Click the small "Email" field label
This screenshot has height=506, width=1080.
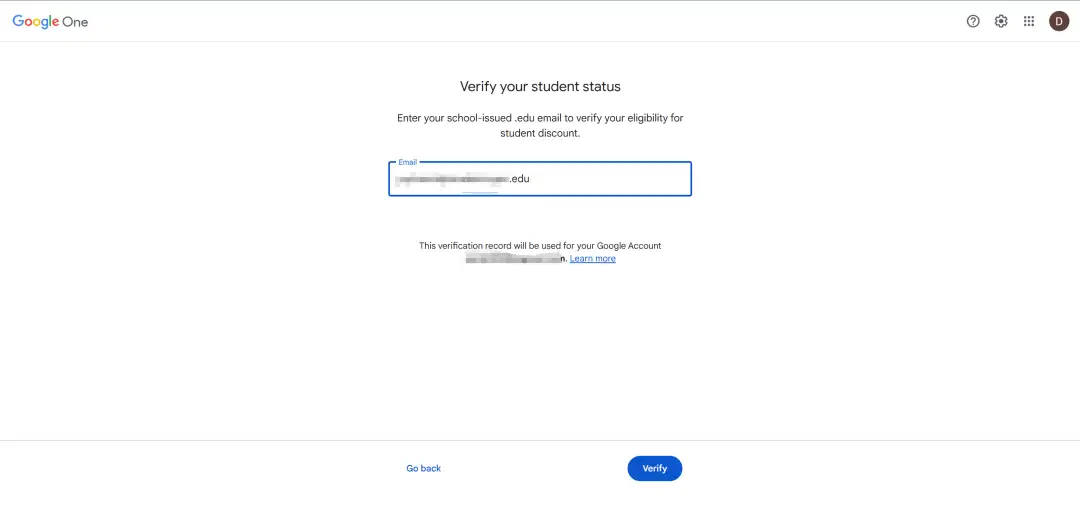tap(408, 162)
